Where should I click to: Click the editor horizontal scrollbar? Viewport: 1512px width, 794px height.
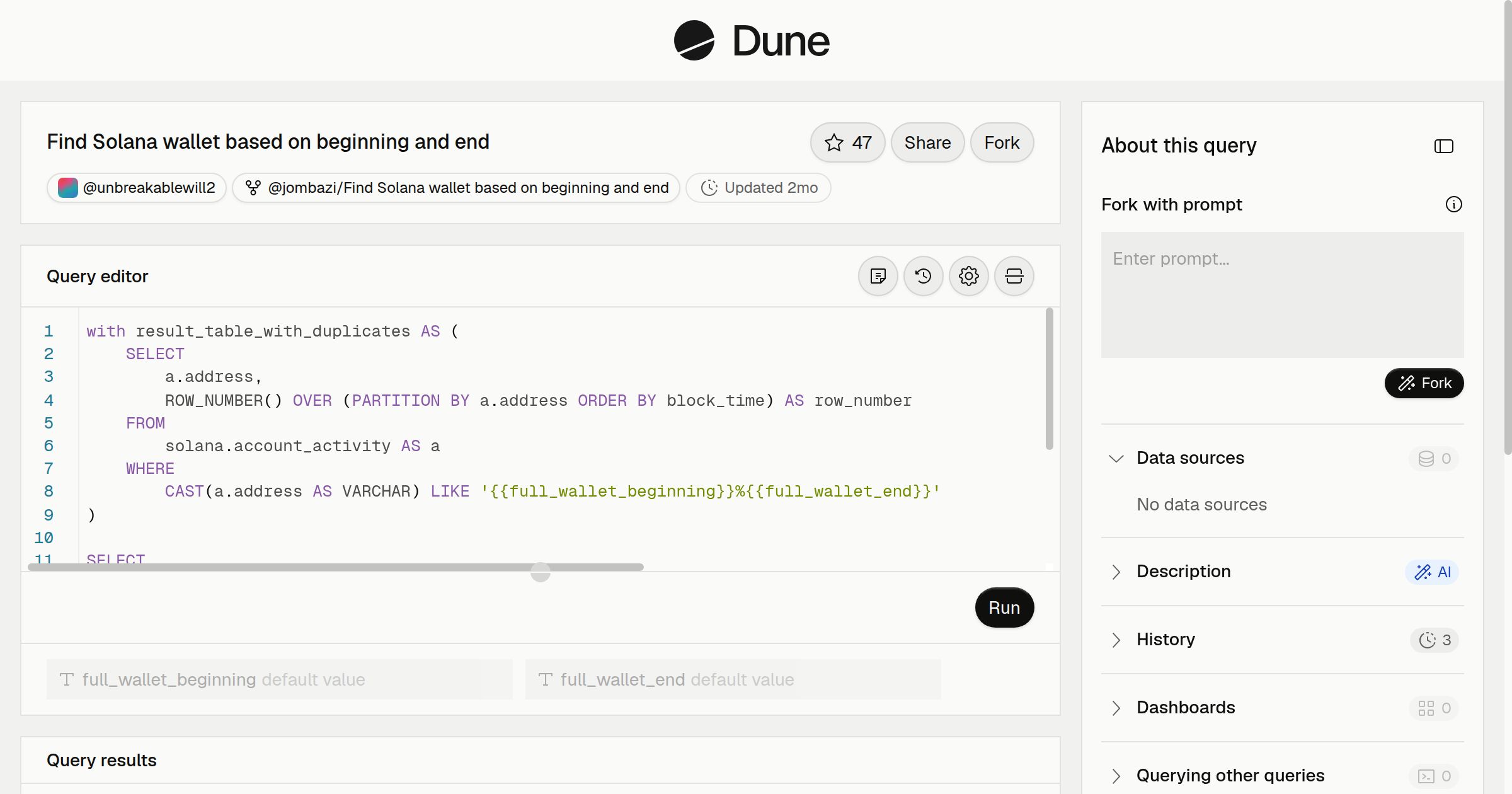click(336, 567)
